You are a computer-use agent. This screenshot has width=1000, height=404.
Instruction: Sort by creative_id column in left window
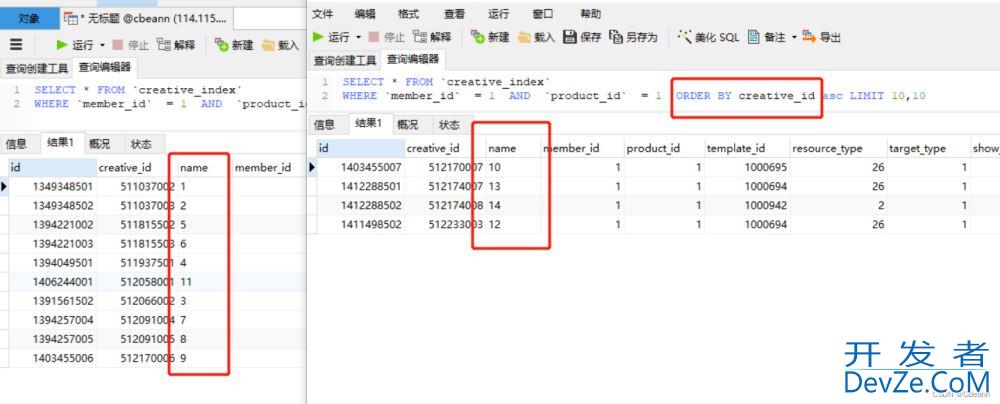[x=136, y=168]
